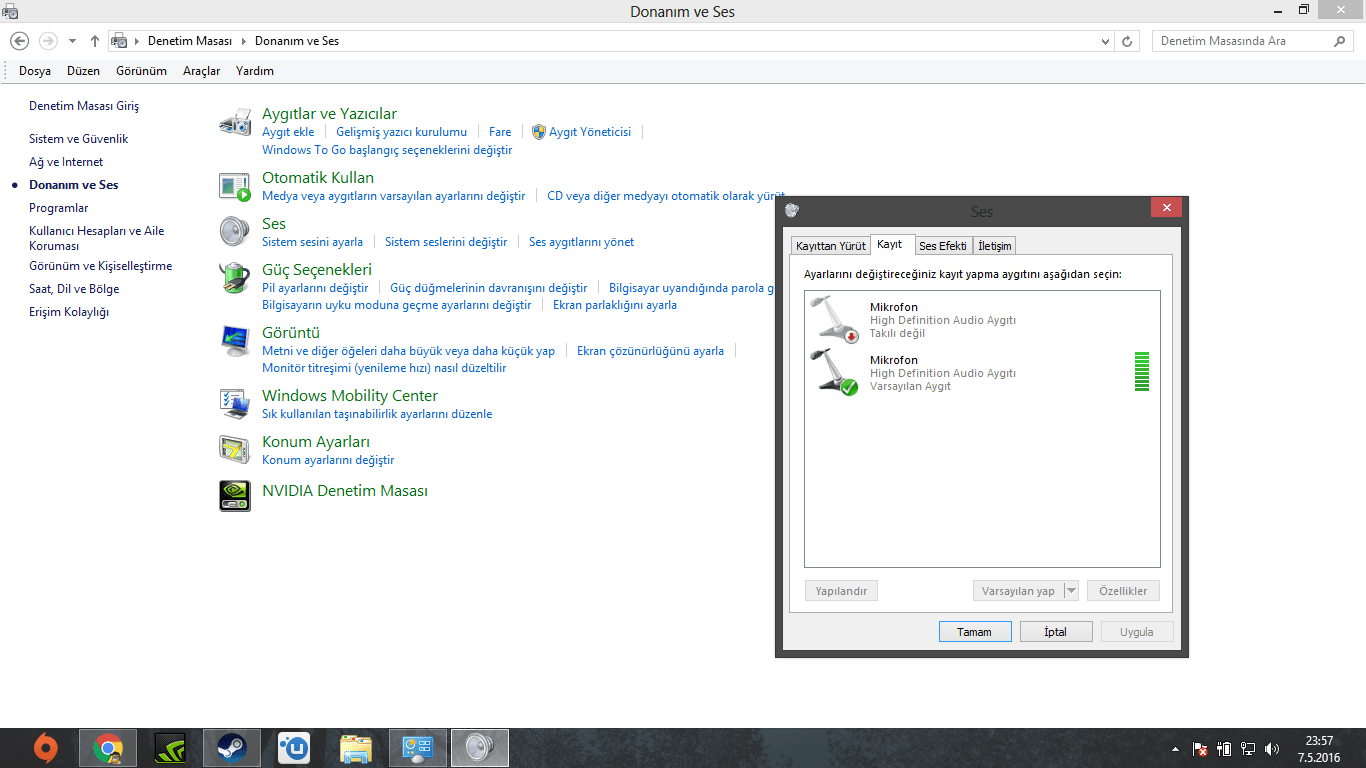Open the Güç Seçenekleri battery icon
This screenshot has width=1366, height=768.
235,277
